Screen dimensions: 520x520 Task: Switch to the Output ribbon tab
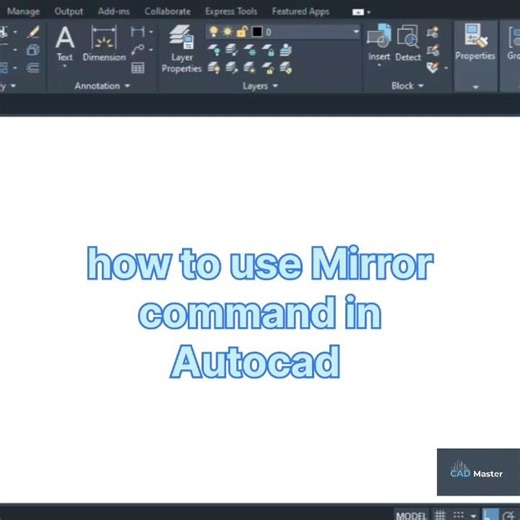tap(69, 12)
